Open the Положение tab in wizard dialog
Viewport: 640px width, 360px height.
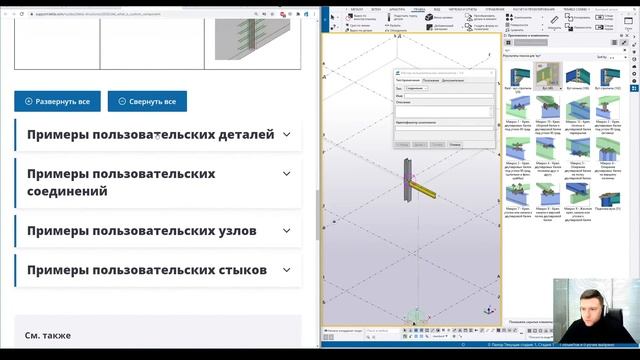tap(431, 80)
